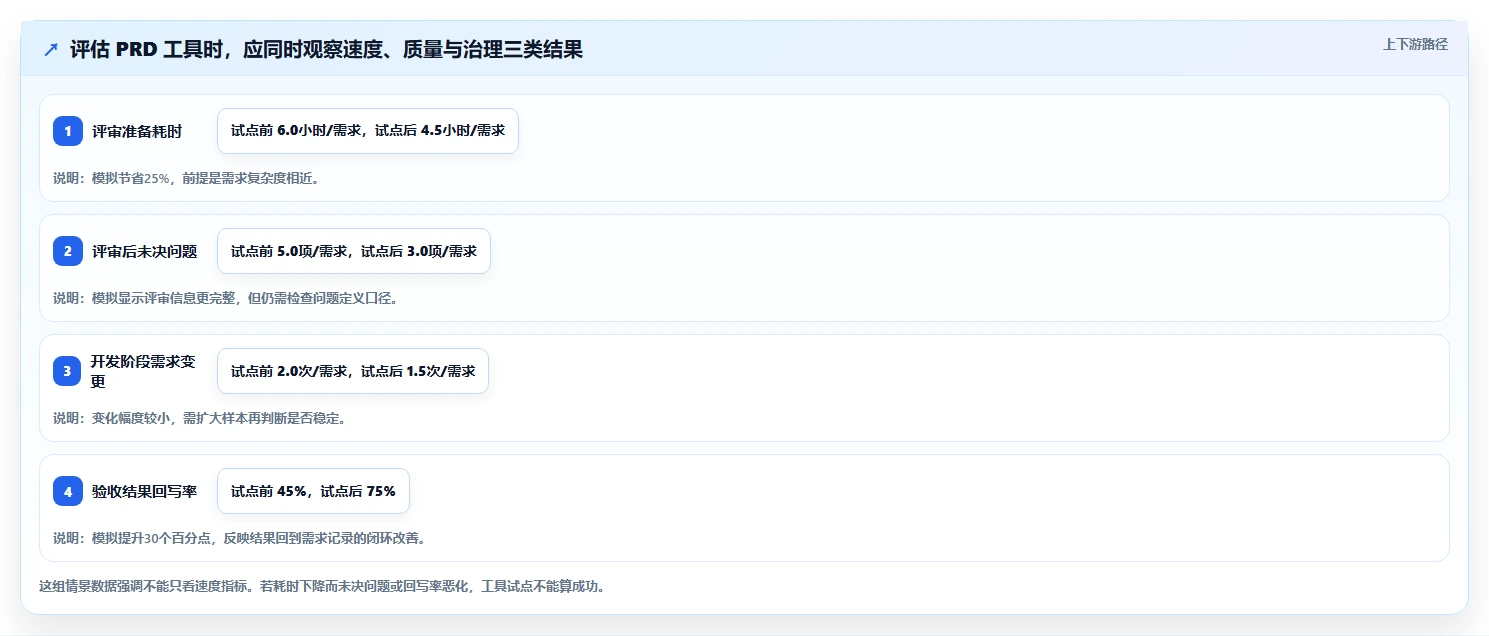Select the value chip 试点前 2.0次/需求
This screenshot has height=636, width=1489.
click(x=353, y=371)
